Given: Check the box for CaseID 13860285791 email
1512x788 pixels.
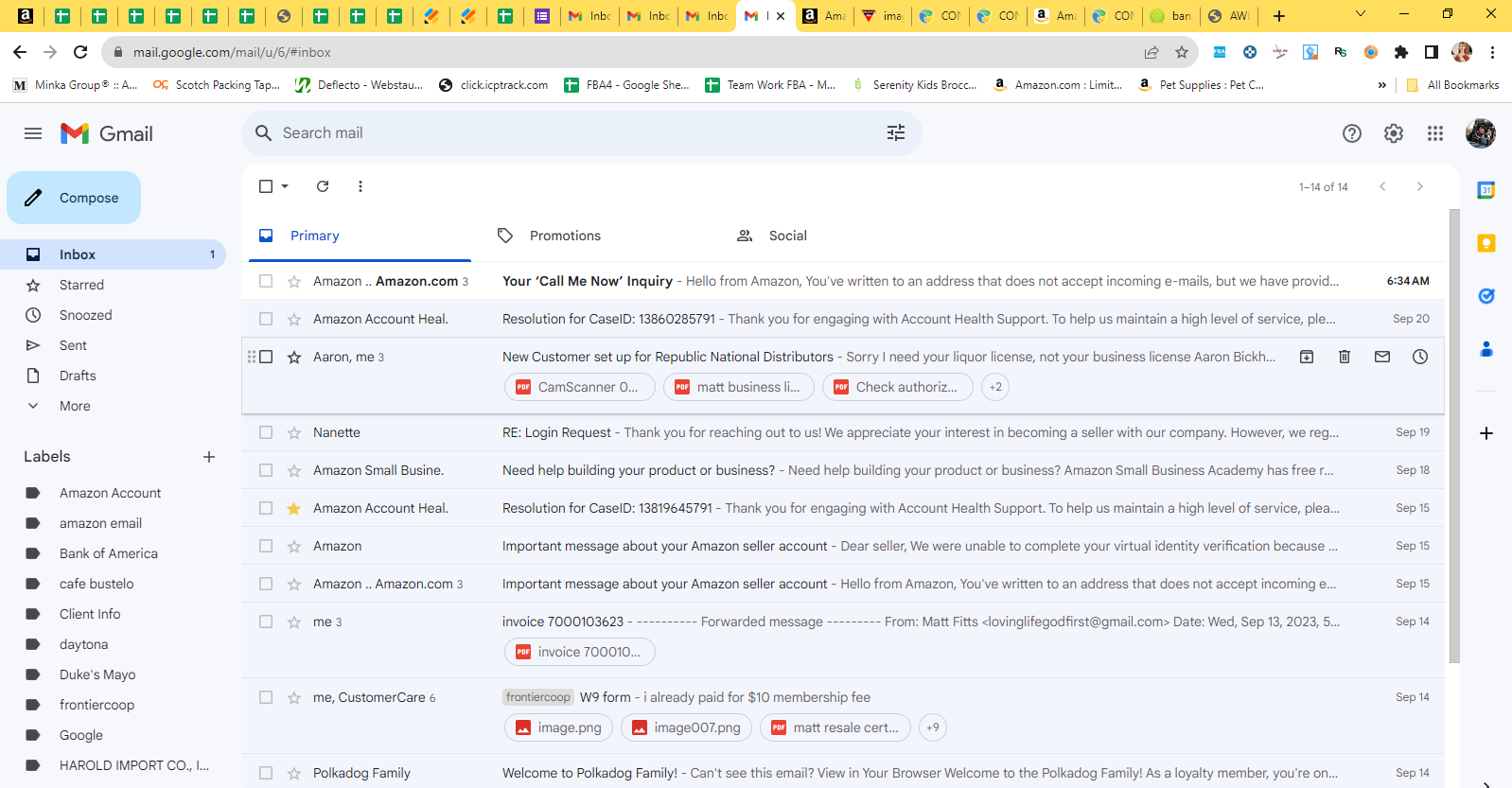Looking at the screenshot, I should click(x=266, y=319).
